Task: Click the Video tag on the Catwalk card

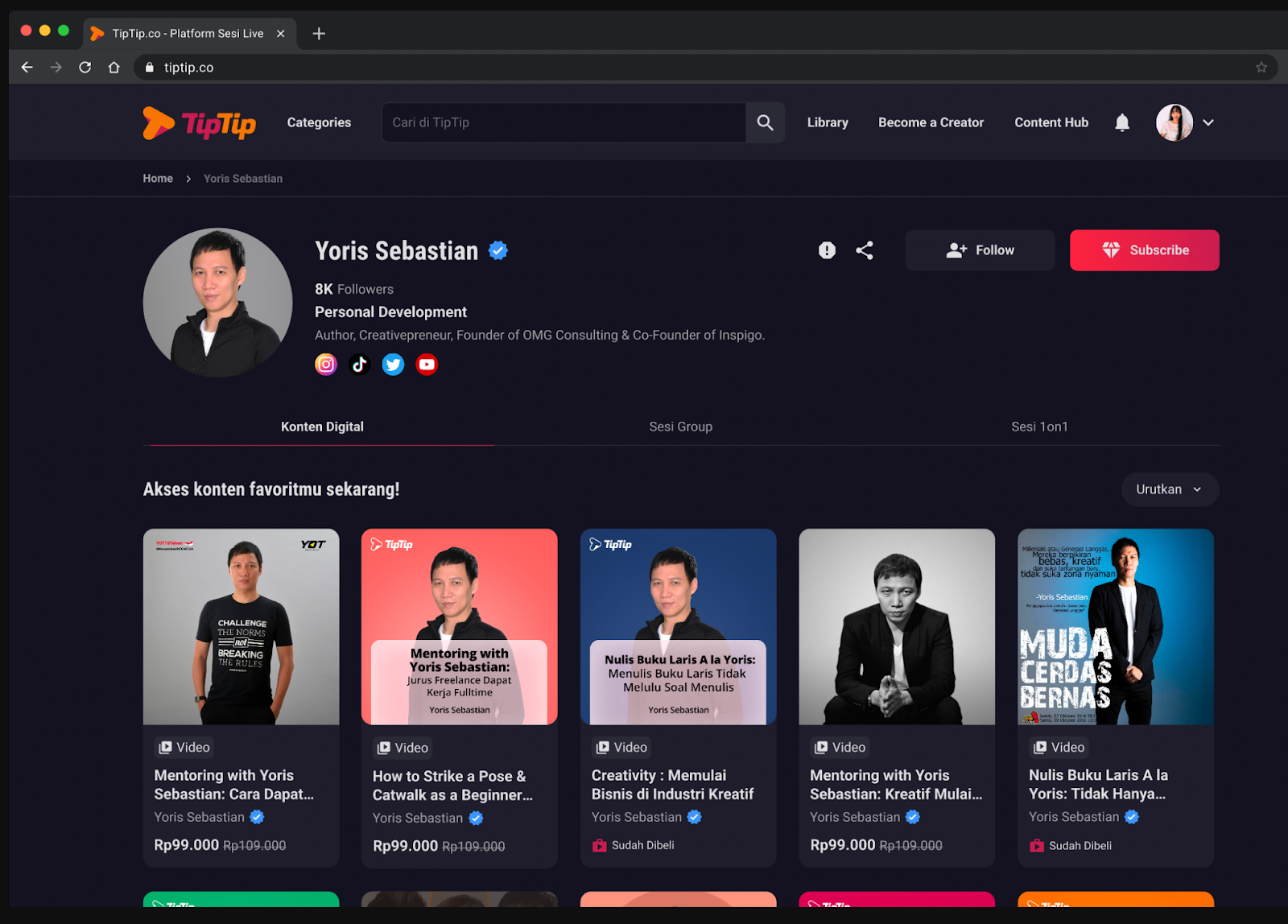Action: point(402,749)
